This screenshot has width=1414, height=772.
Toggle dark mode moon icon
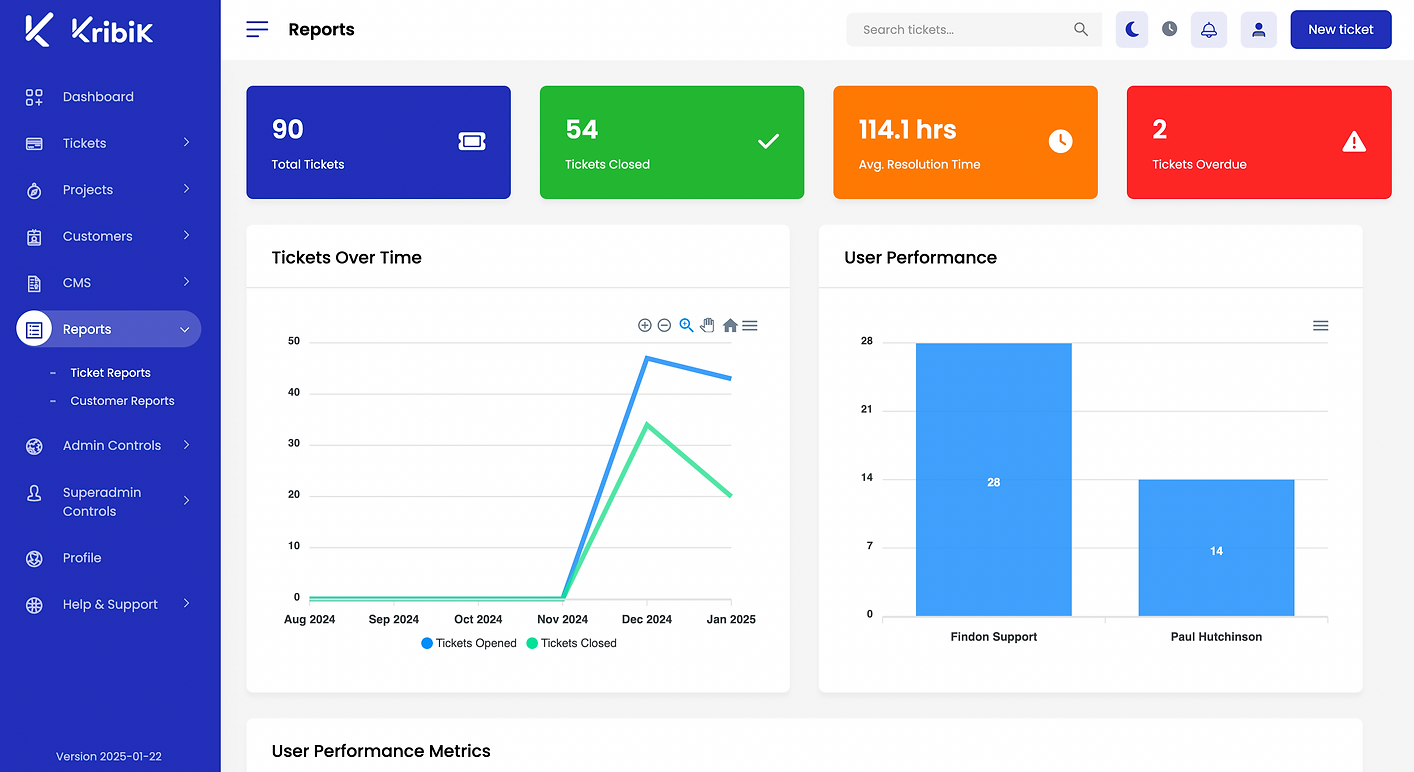tap(1132, 30)
